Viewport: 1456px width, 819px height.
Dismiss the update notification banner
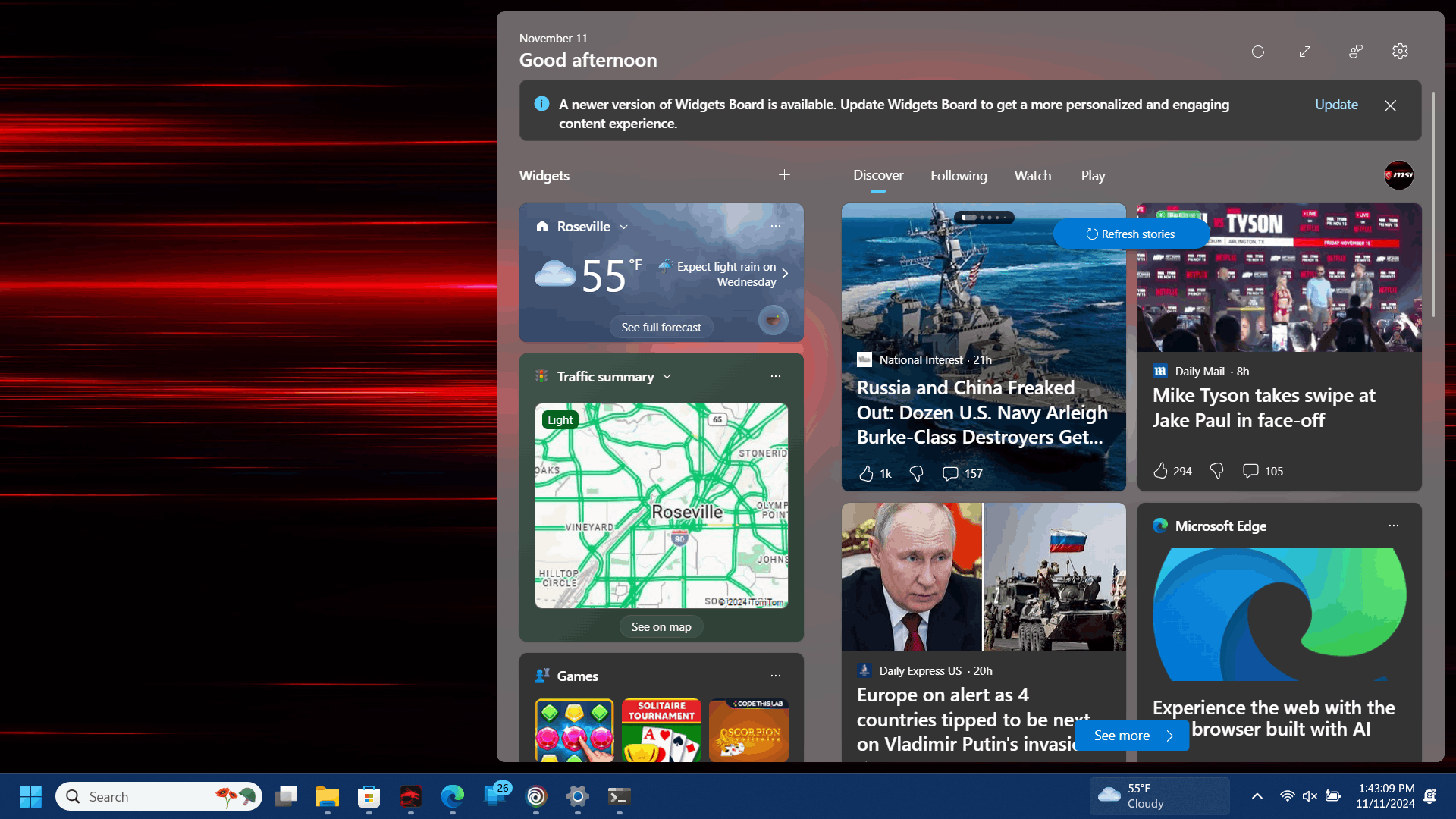pyautogui.click(x=1390, y=106)
